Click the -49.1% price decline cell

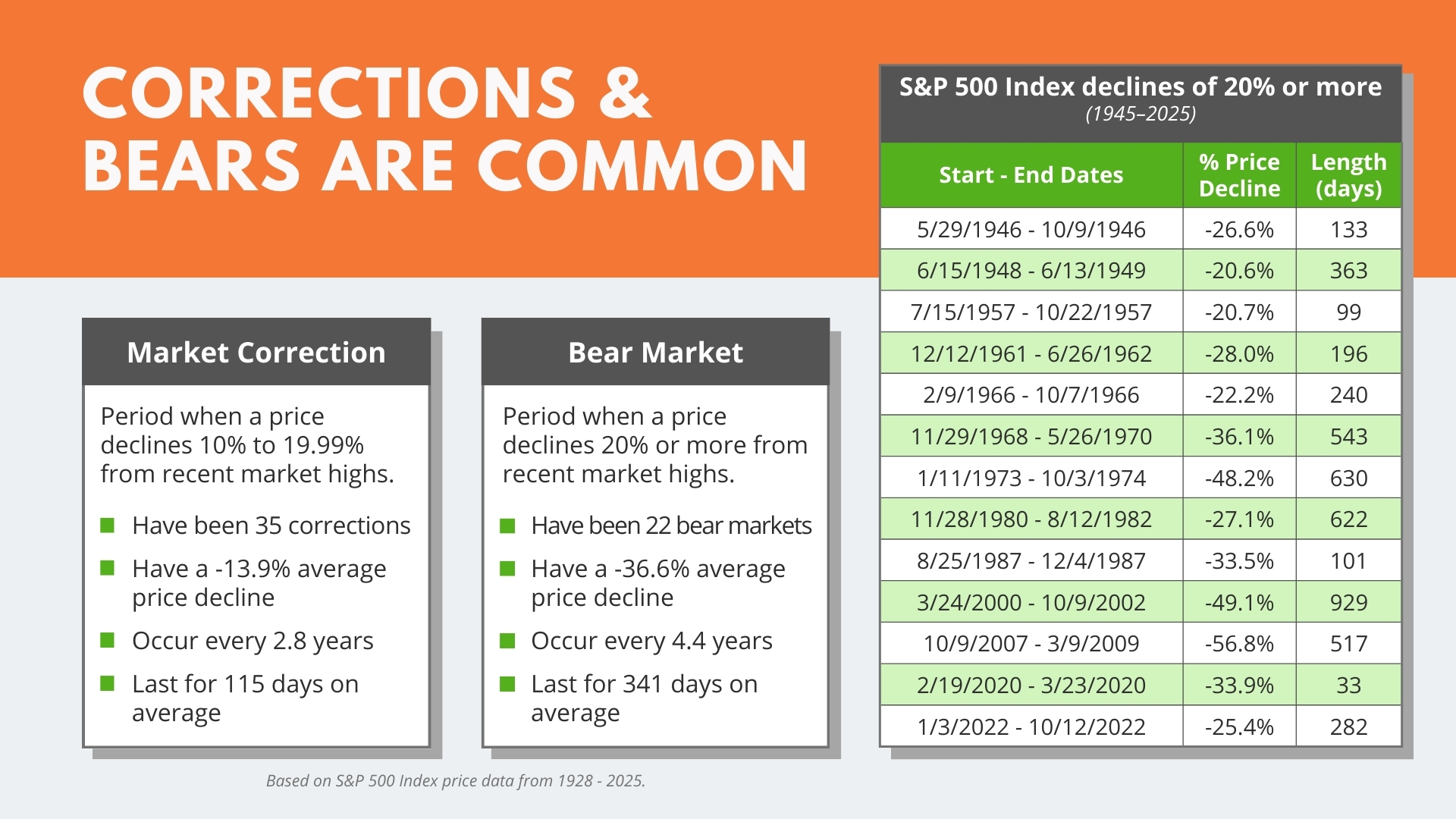pos(1239,602)
